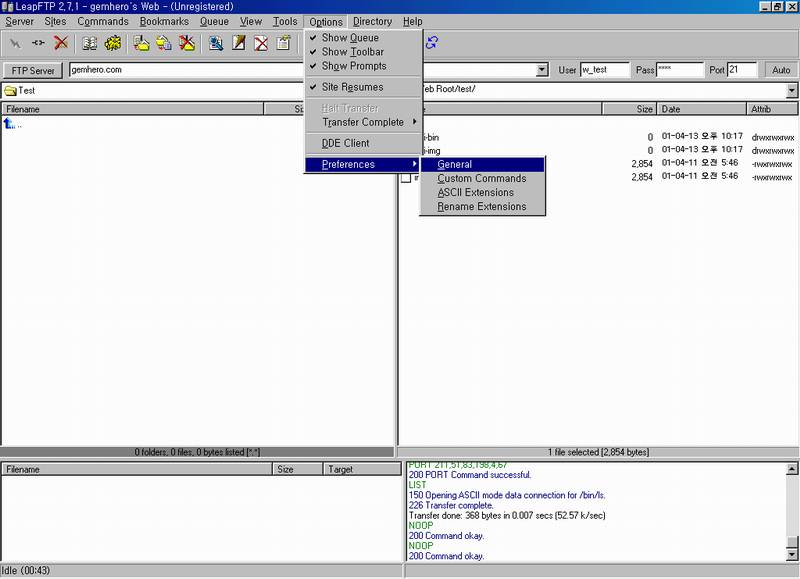
Task: Click the FTP Server button
Action: click(33, 70)
